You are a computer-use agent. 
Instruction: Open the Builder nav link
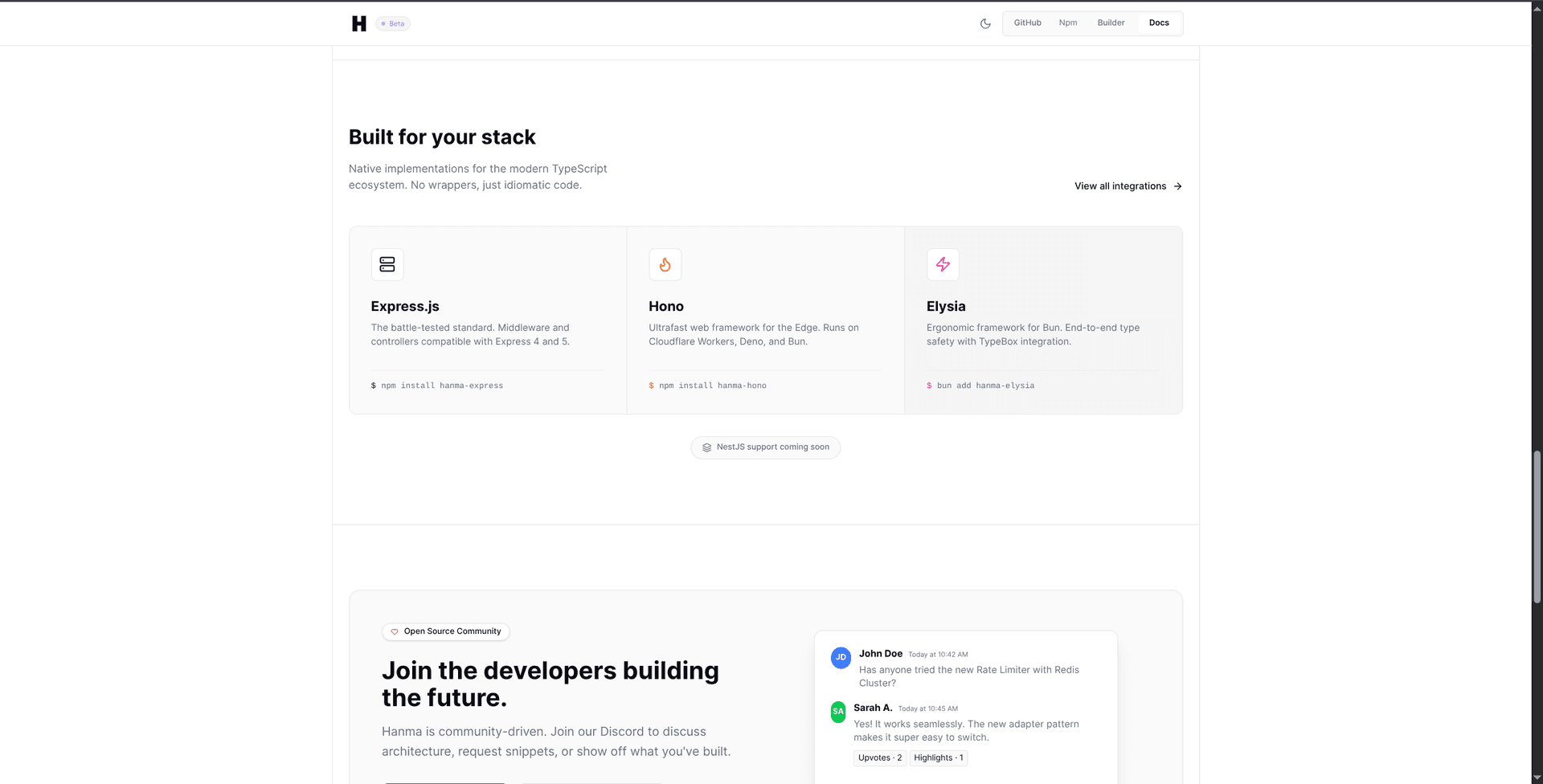pos(1111,22)
